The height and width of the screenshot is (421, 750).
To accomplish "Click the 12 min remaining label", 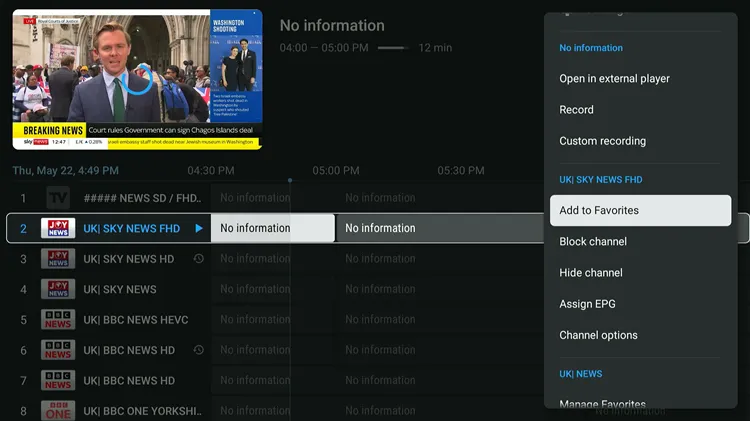I will (x=435, y=48).
